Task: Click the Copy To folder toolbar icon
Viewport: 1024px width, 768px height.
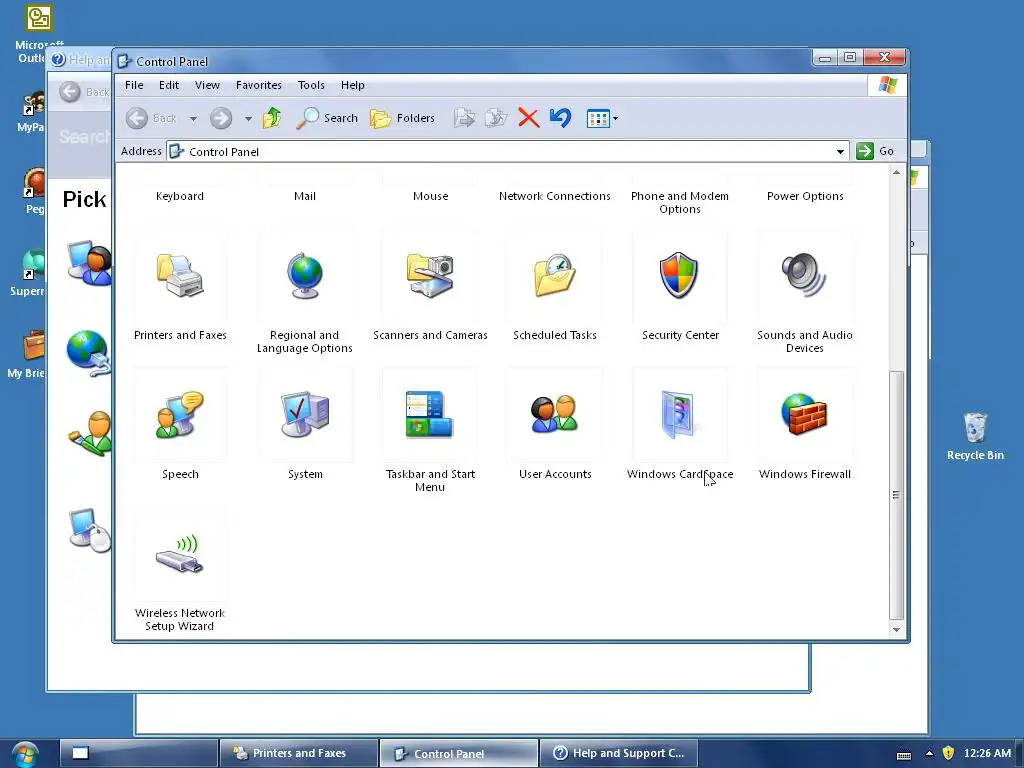Action: [x=496, y=118]
